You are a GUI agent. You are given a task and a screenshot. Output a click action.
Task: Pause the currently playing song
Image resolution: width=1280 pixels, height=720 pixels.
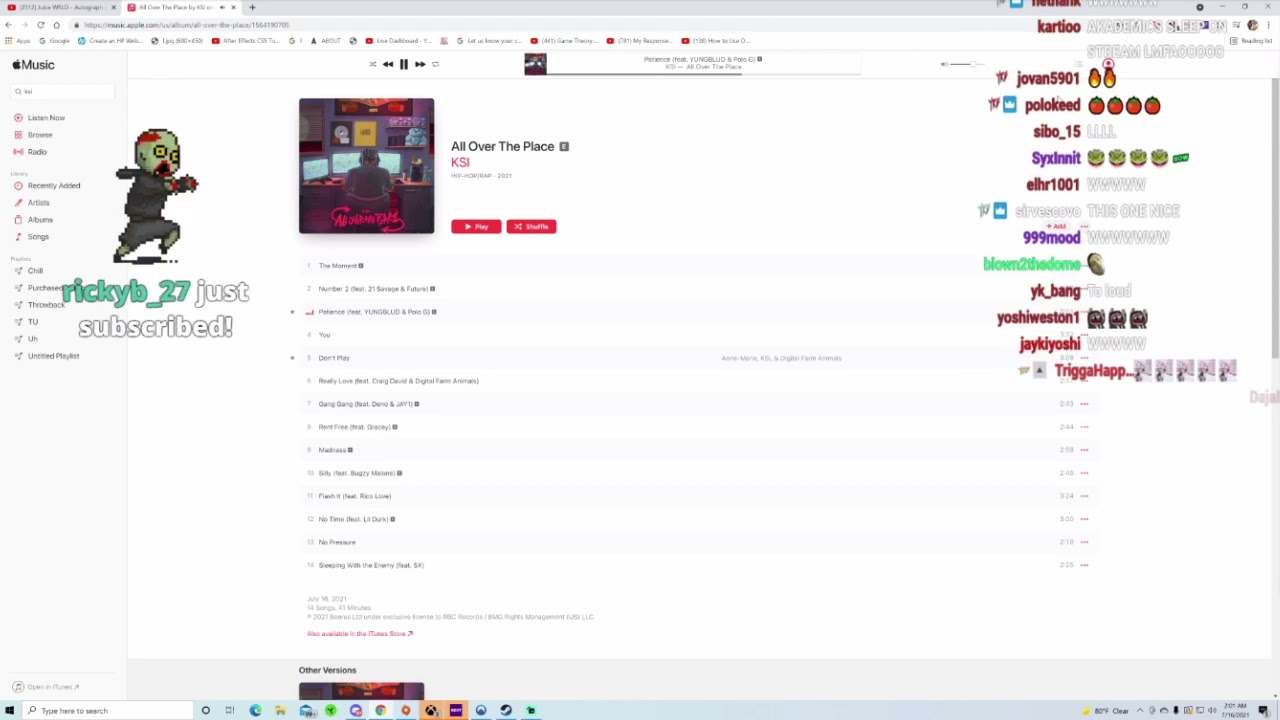(x=404, y=64)
